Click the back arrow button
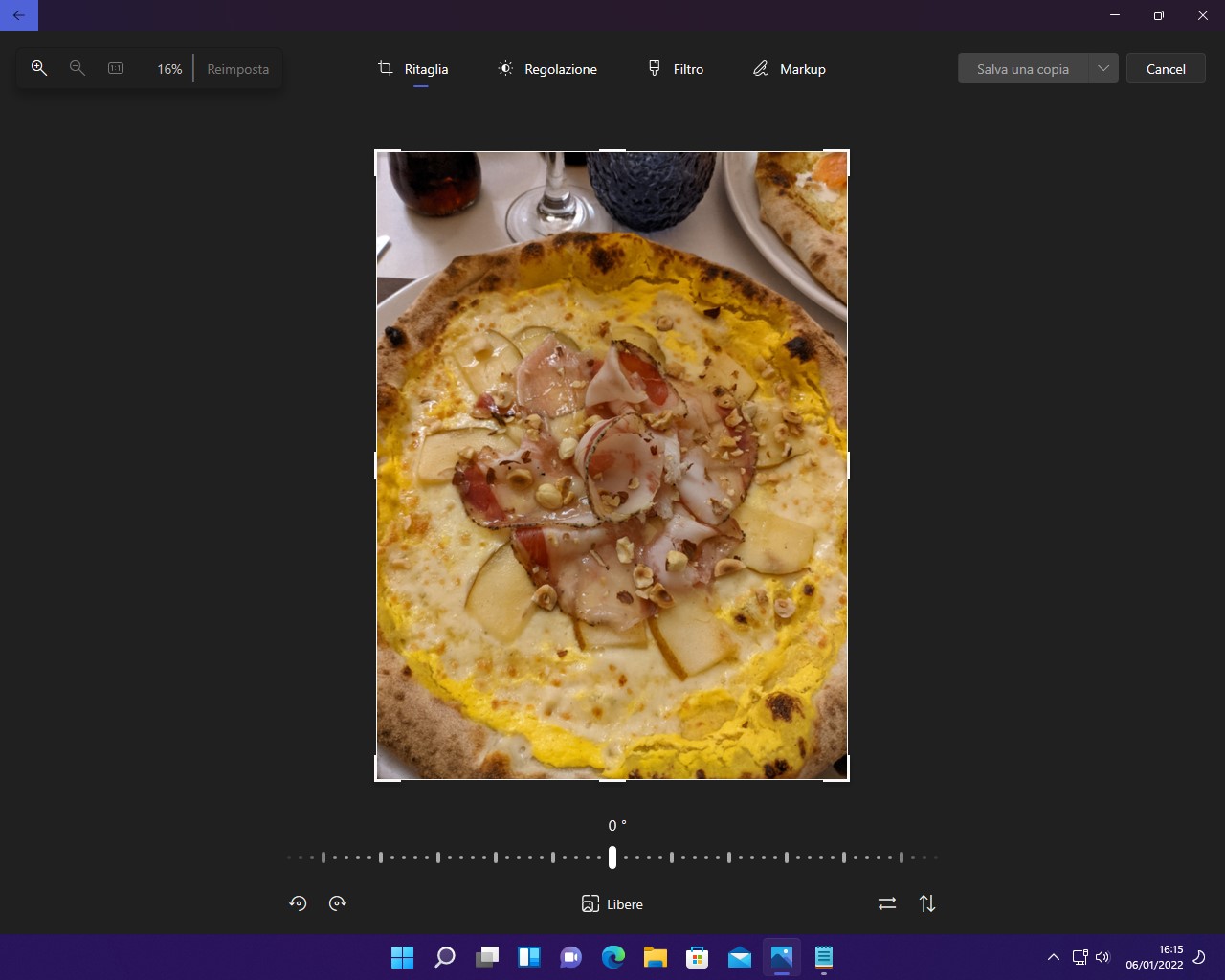 [19, 15]
